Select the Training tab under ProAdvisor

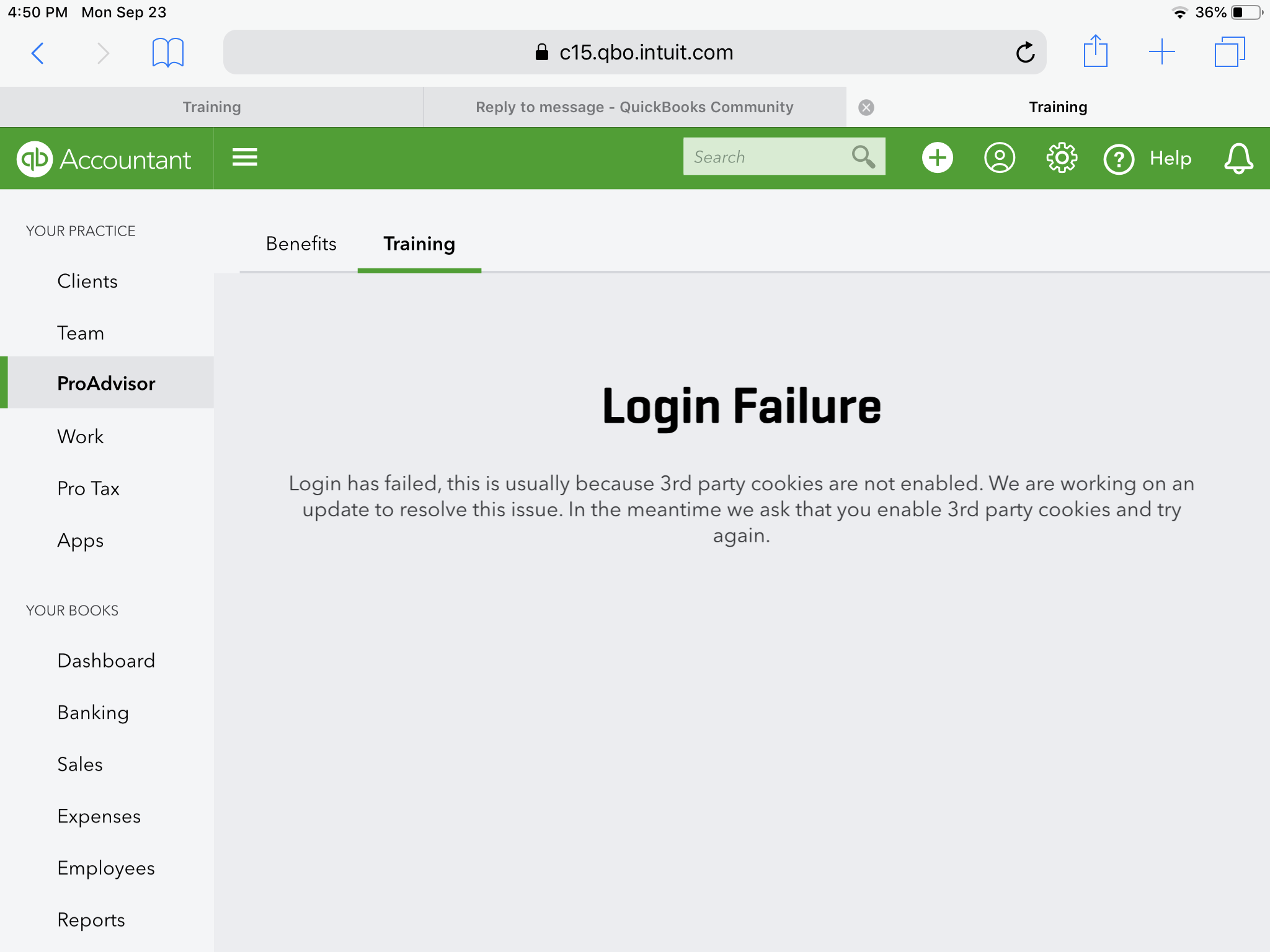tap(419, 244)
